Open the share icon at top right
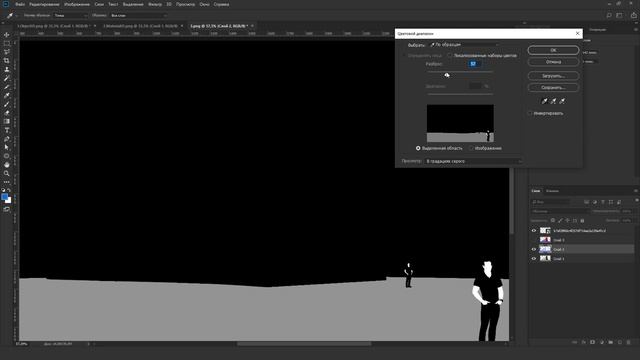This screenshot has width=640, height=360. point(633,16)
